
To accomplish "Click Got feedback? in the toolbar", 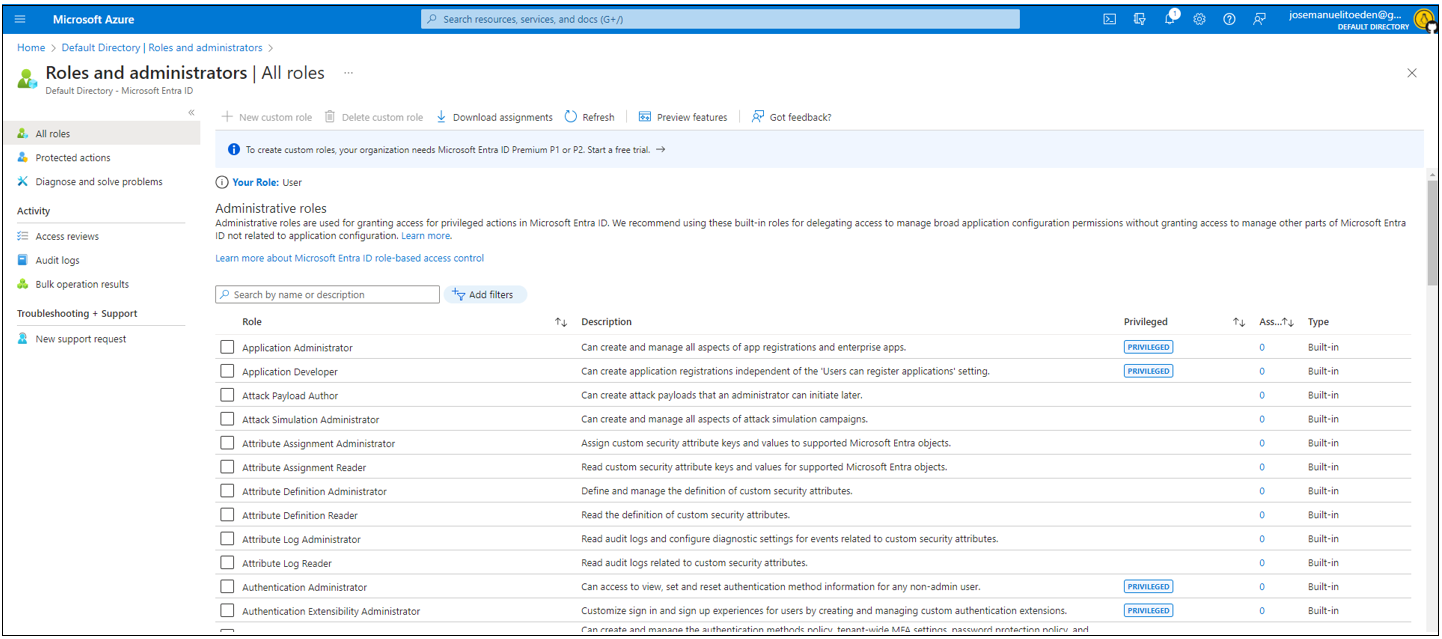I will (791, 117).
